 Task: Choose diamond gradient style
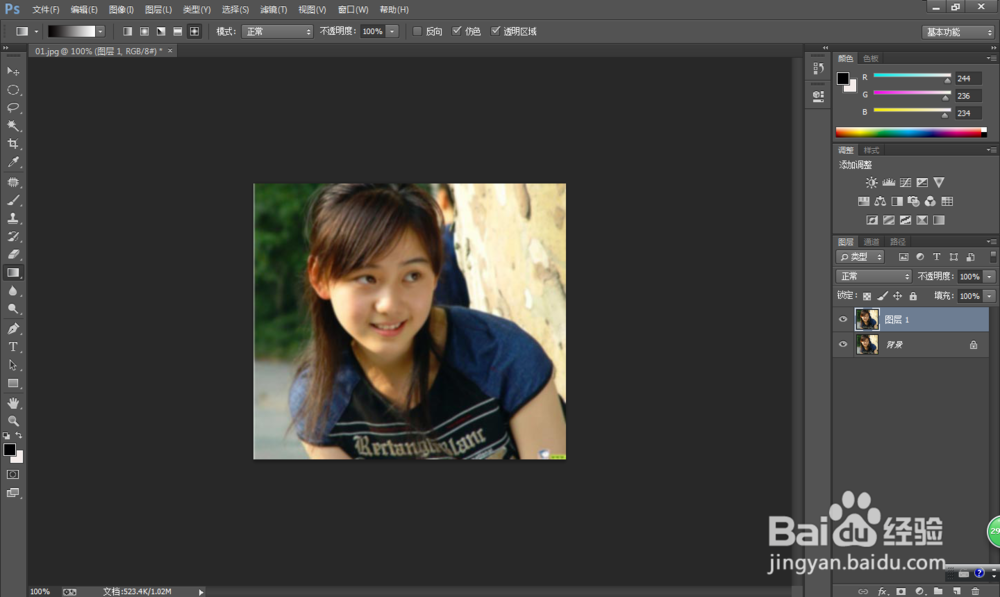click(195, 31)
